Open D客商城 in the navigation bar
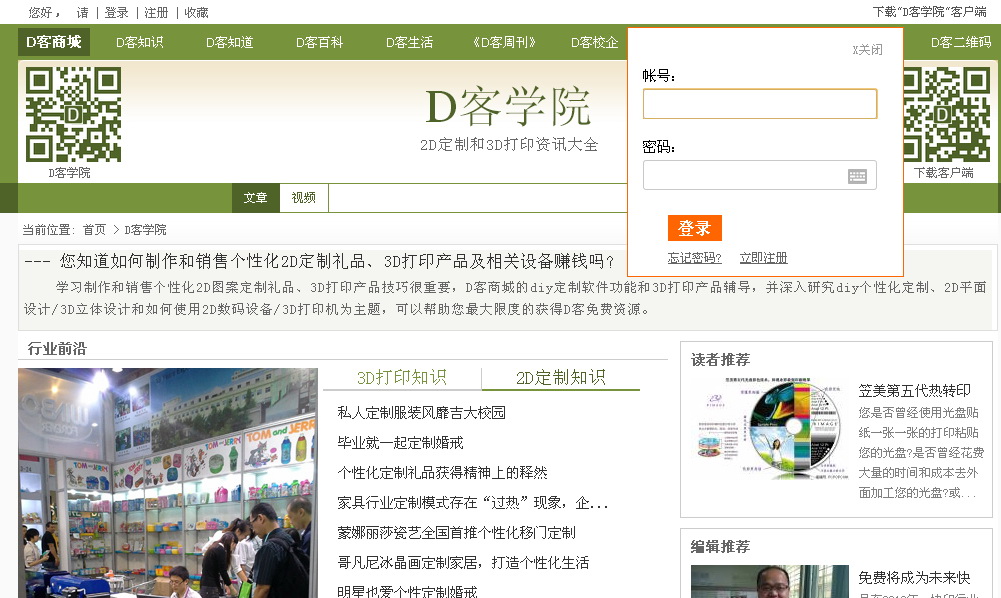The width and height of the screenshot is (1001, 598). (54, 42)
